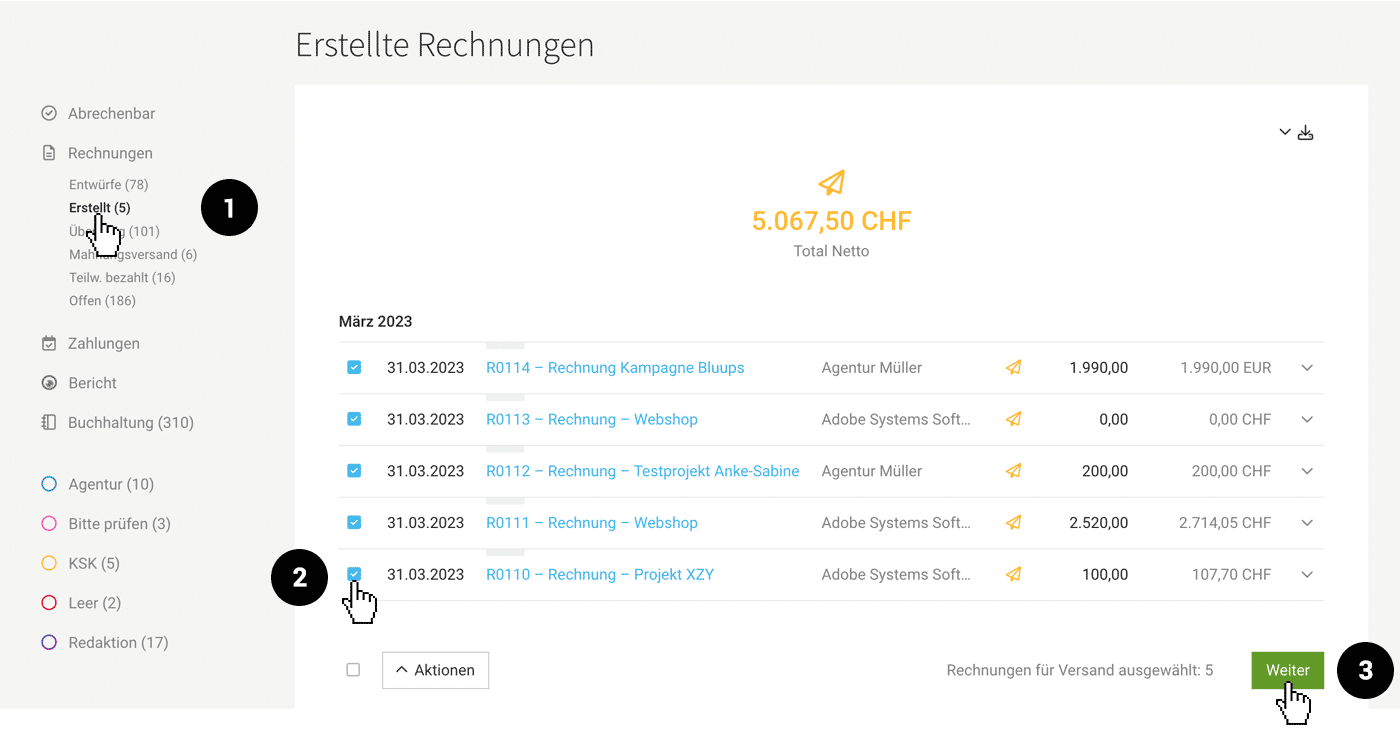
Task: Tick the select-all checkbox next to Aktionen
Action: 353,669
